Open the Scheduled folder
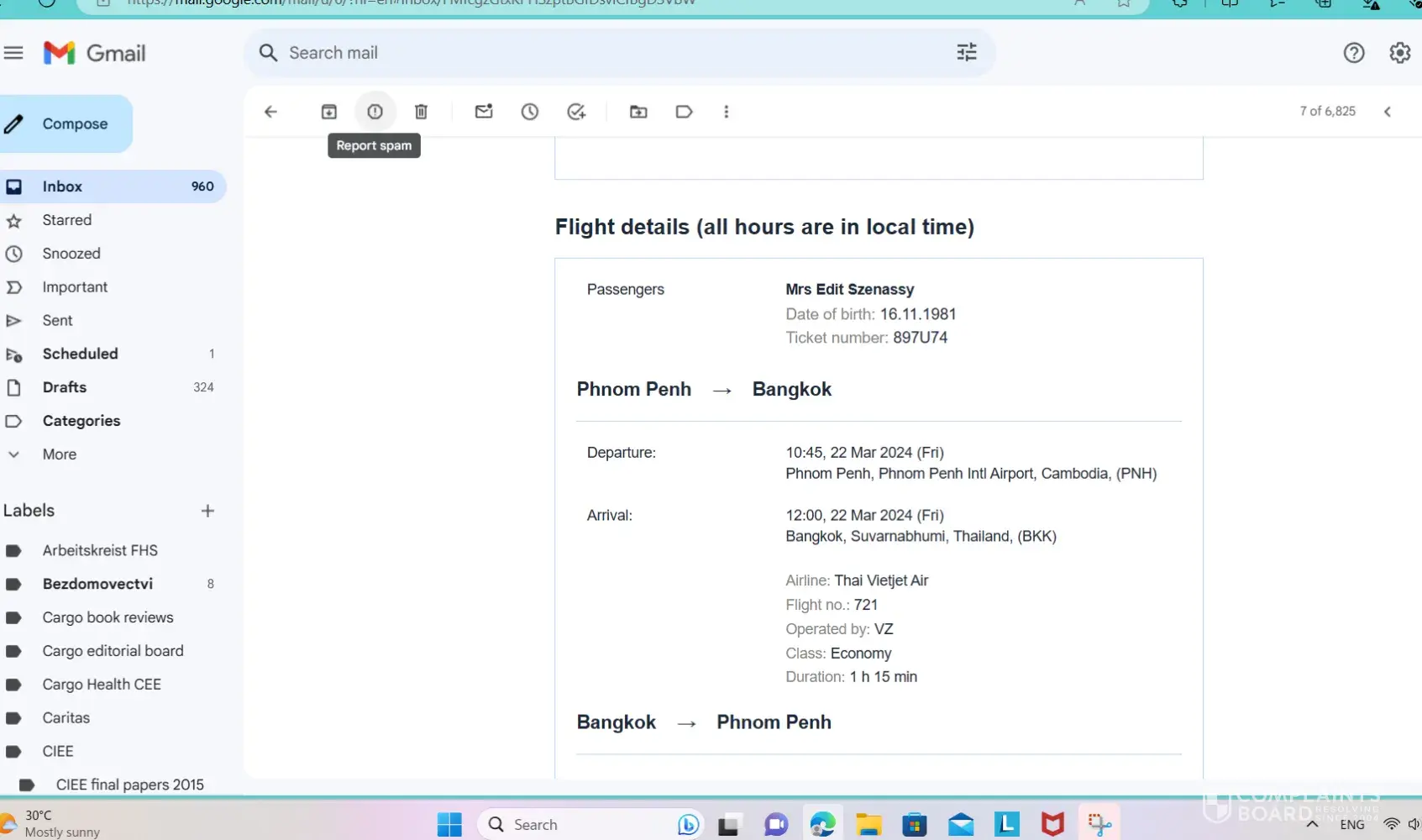This screenshot has width=1422, height=840. coord(112,354)
